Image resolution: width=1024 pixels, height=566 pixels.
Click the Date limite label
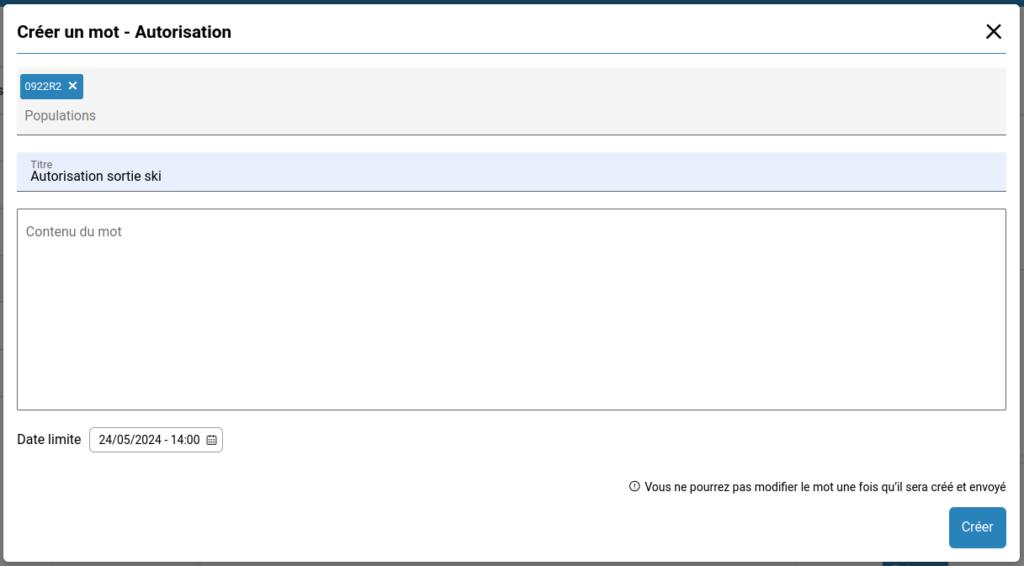coord(49,440)
